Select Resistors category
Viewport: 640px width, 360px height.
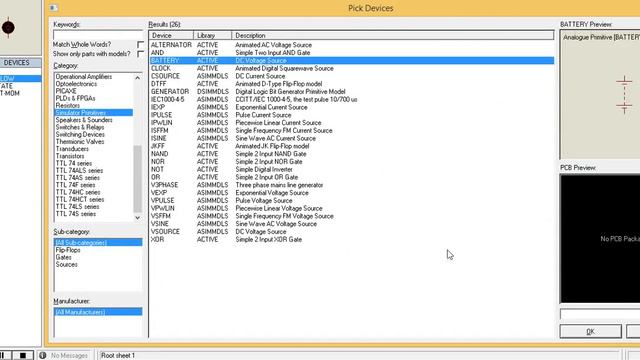click(x=93, y=105)
